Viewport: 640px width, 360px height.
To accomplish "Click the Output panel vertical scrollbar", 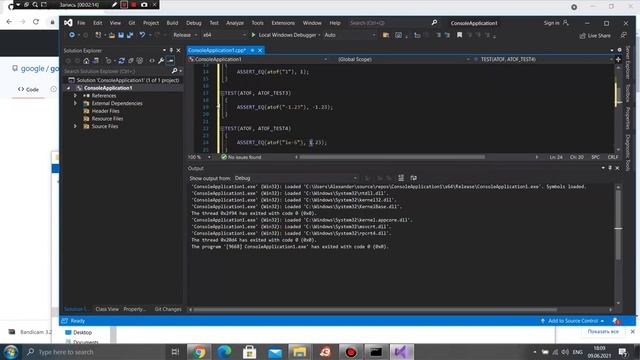I will pyautogui.click(x=618, y=224).
